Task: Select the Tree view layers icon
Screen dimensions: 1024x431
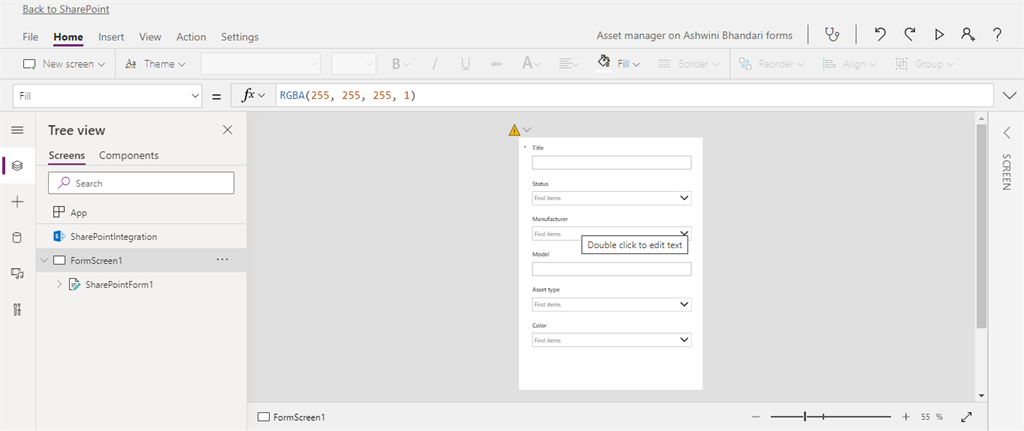Action: point(18,166)
